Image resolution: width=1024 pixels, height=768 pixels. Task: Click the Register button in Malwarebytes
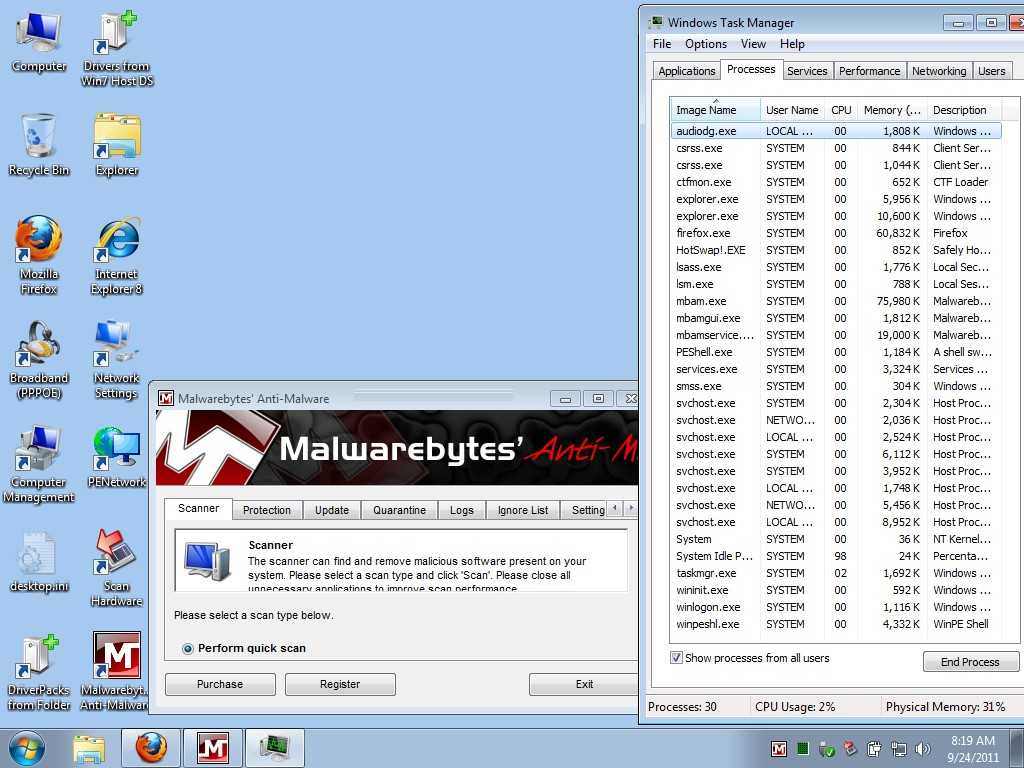click(x=340, y=684)
